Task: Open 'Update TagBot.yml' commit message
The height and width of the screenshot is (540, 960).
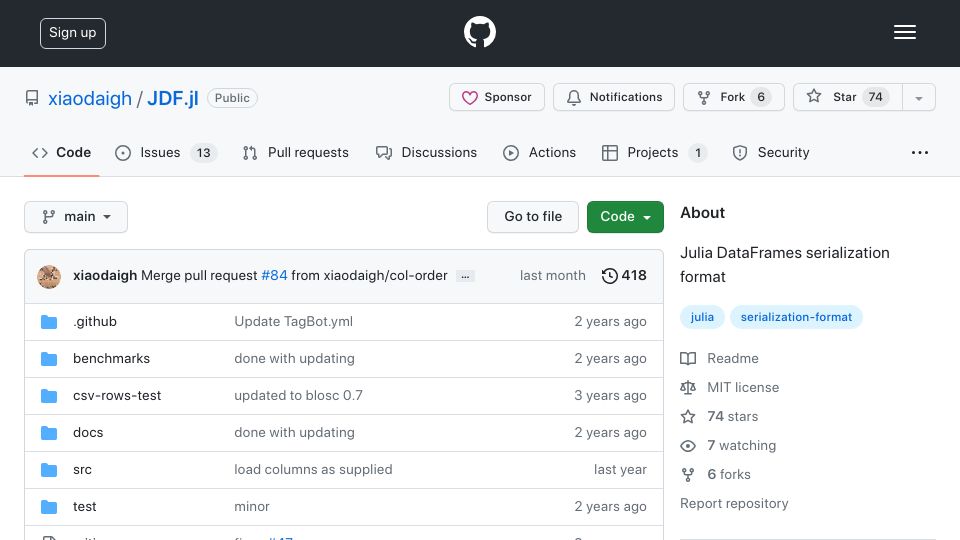Action: pyautogui.click(x=293, y=321)
